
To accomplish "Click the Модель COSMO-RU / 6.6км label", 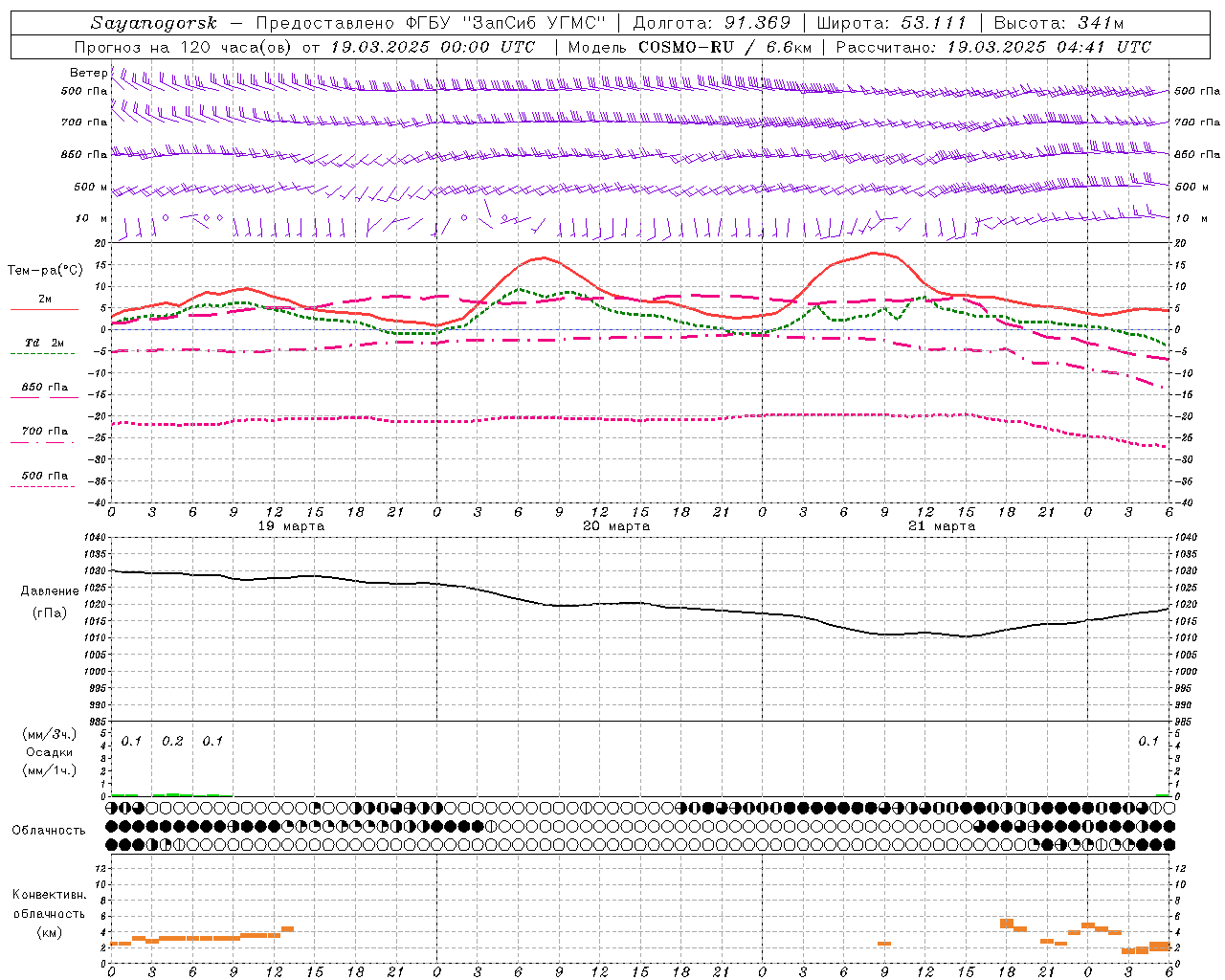I will pyautogui.click(x=689, y=47).
